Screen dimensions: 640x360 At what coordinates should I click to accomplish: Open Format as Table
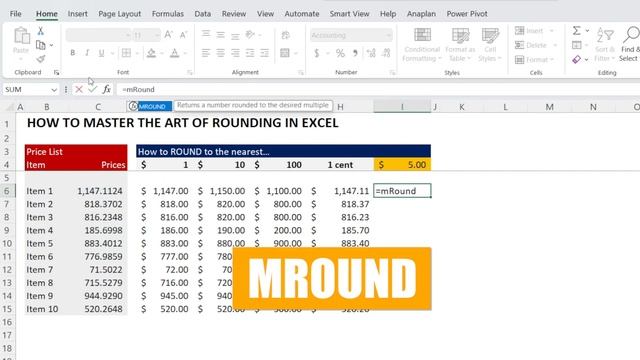(460, 45)
